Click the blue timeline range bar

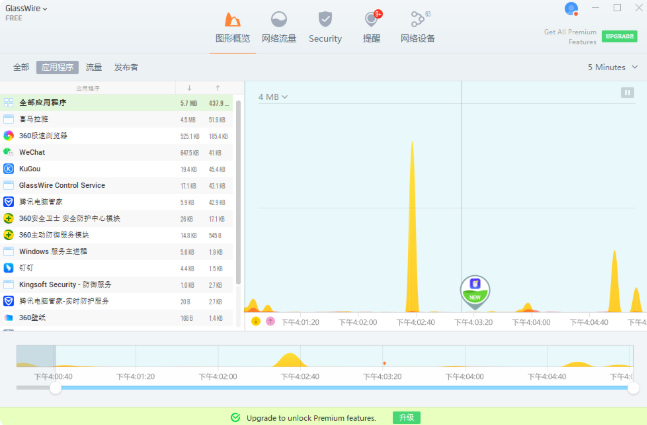[x=344, y=388]
